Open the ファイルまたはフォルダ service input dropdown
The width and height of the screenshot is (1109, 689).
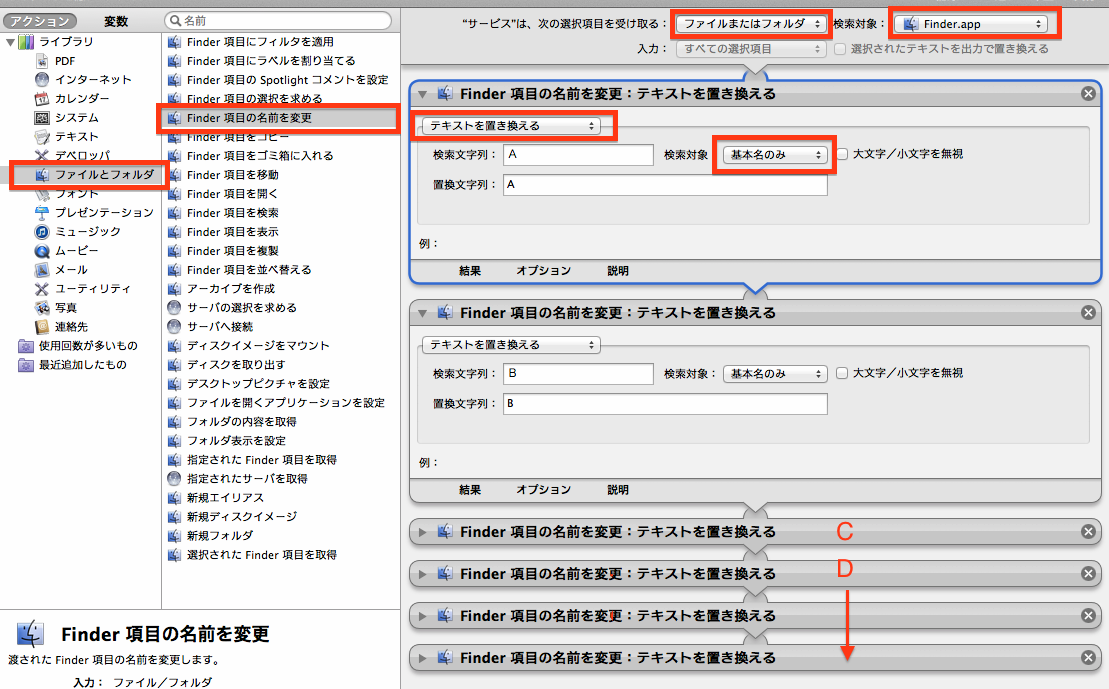[750, 23]
